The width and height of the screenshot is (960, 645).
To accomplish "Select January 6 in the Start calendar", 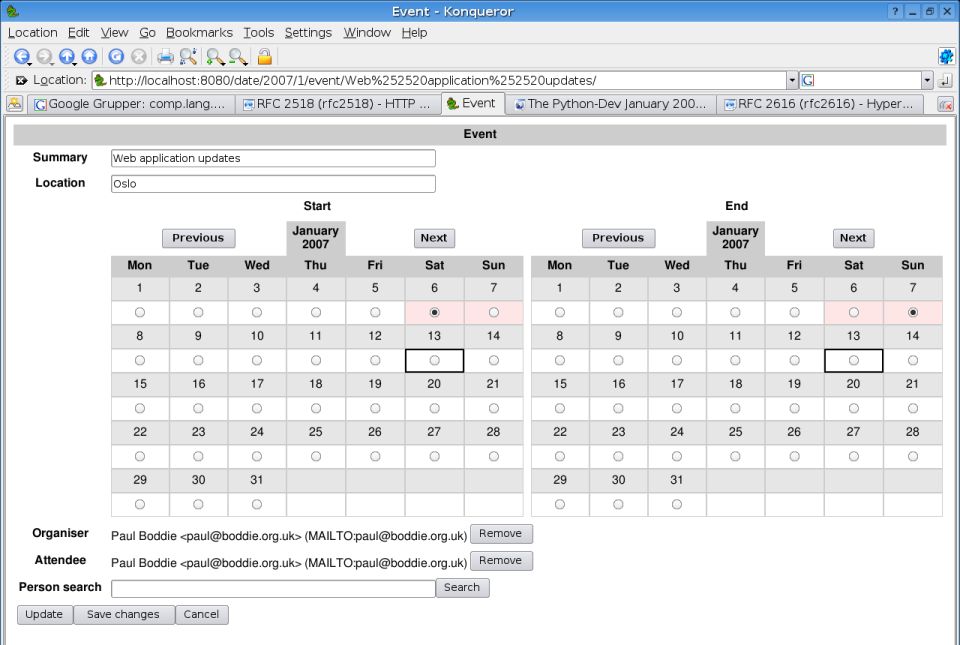I will (434, 312).
